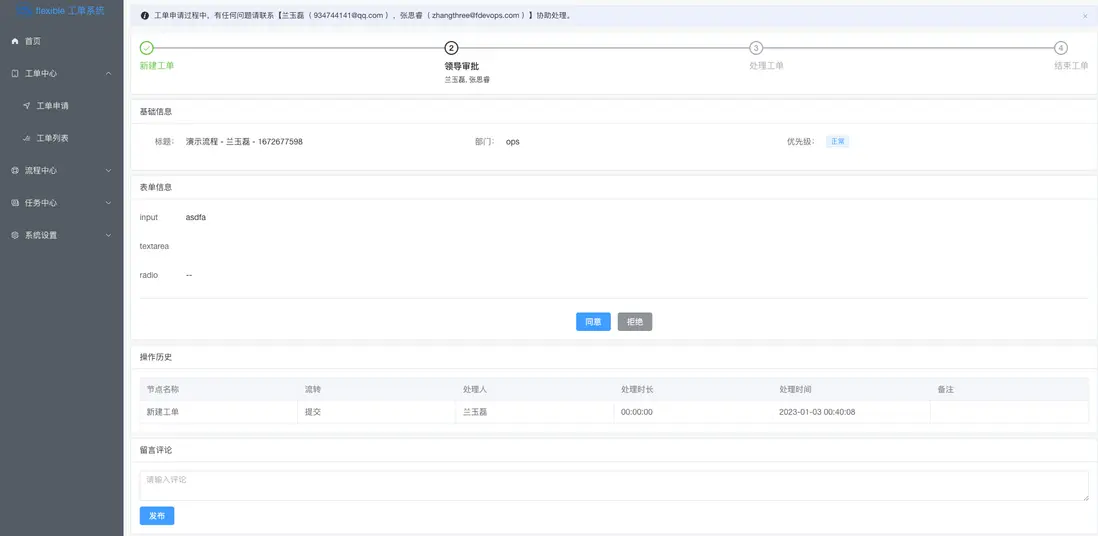Expand the 任务中心 menu chevron
The height and width of the screenshot is (536, 1098).
[x=109, y=203]
